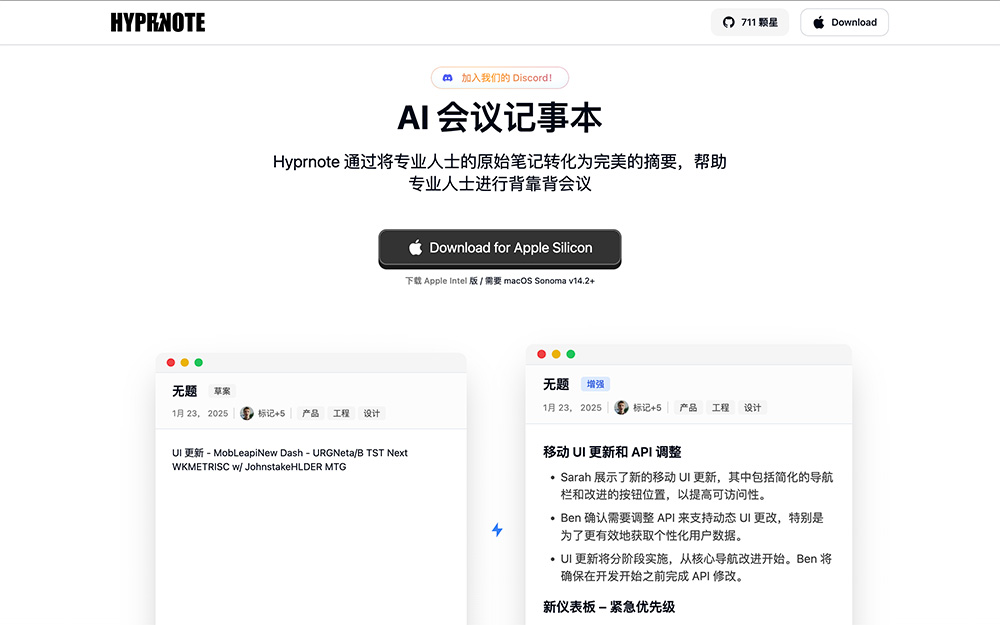The width and height of the screenshot is (1000, 625).
Task: Select the 设计 tag in 增强 note
Action: [x=753, y=408]
